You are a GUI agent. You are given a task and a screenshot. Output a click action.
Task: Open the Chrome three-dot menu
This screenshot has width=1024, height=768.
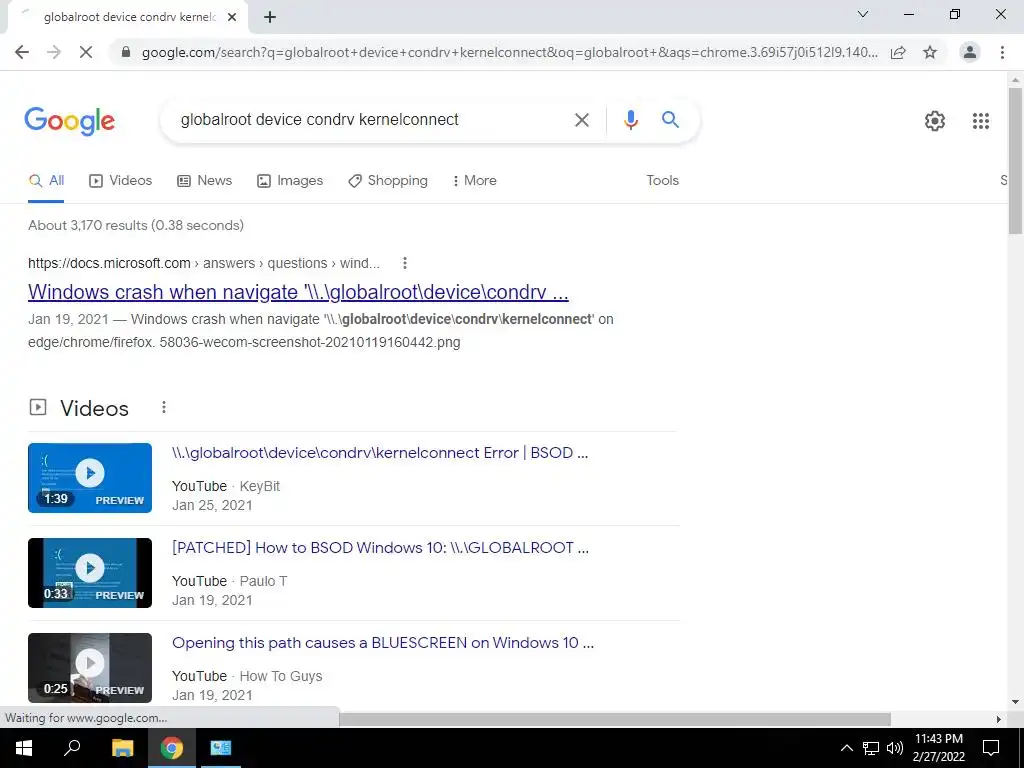tap(1002, 52)
